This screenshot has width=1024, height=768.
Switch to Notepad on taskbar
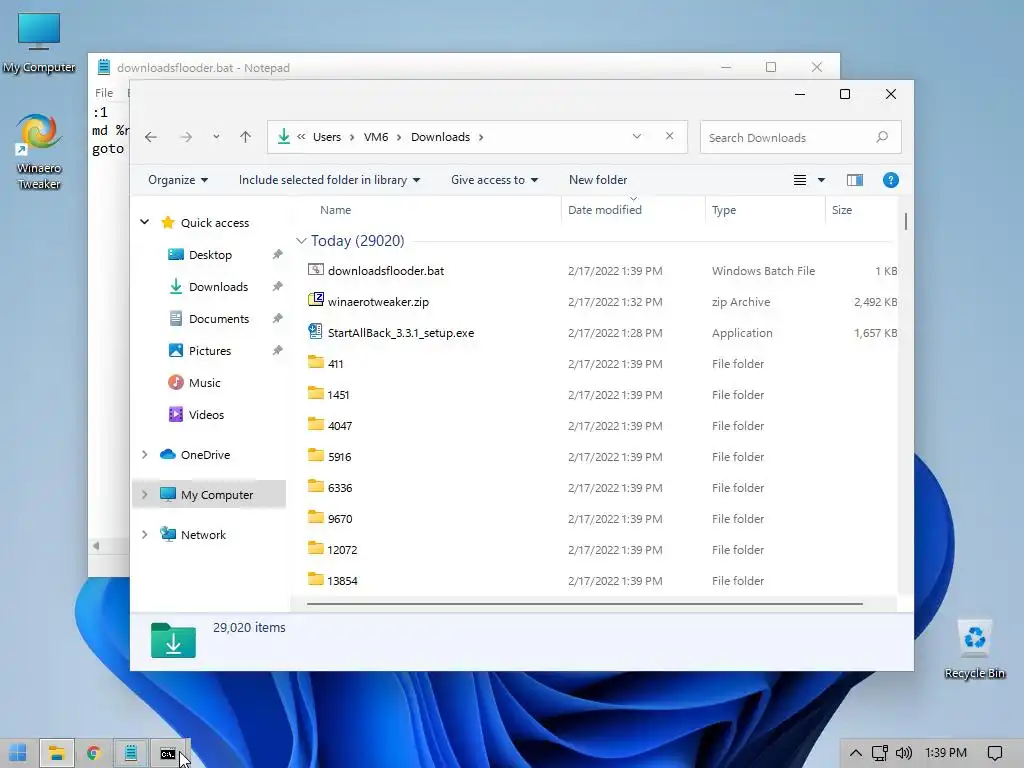coord(131,753)
